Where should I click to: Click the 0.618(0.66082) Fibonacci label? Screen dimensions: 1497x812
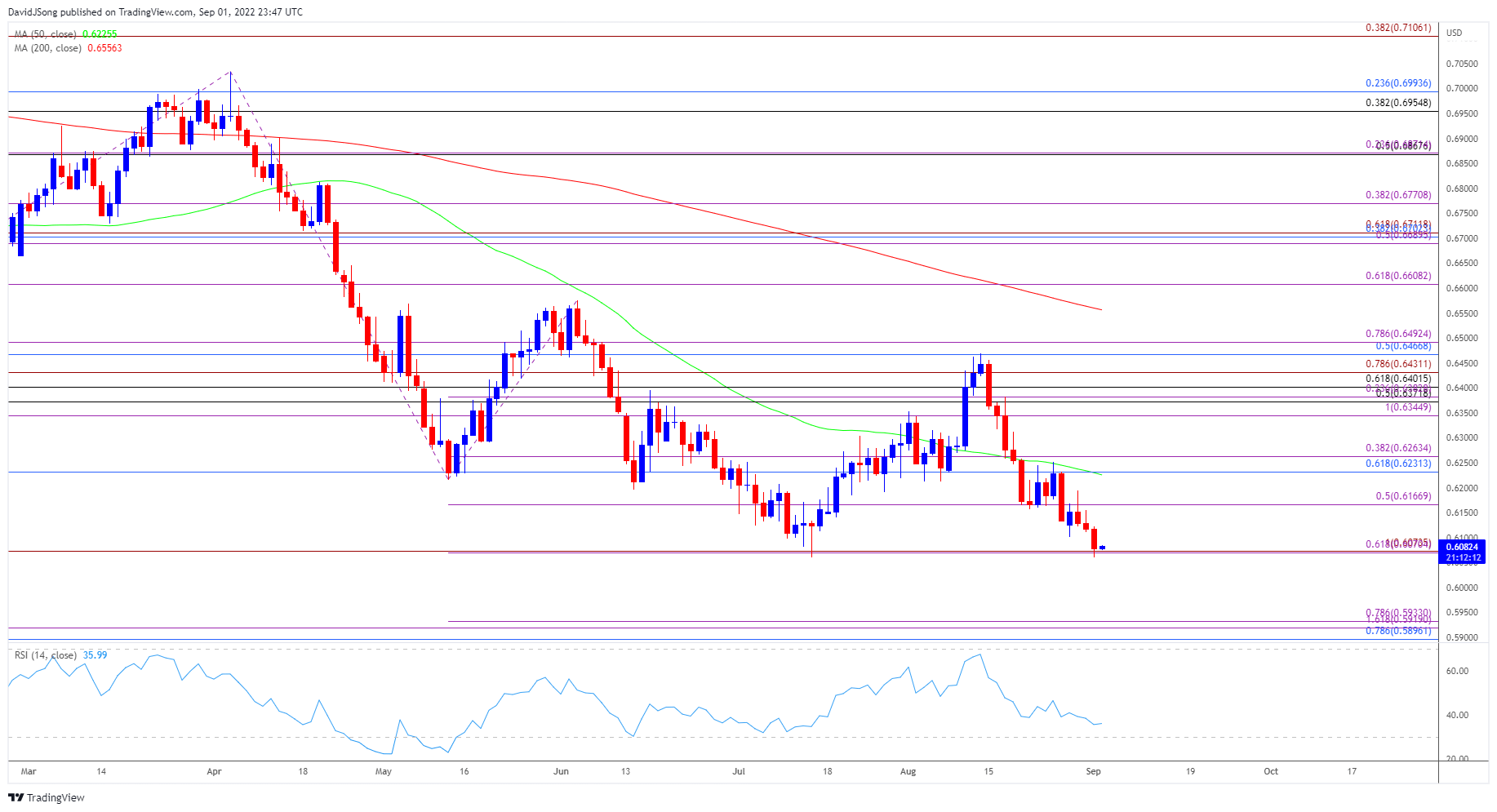(x=1398, y=276)
